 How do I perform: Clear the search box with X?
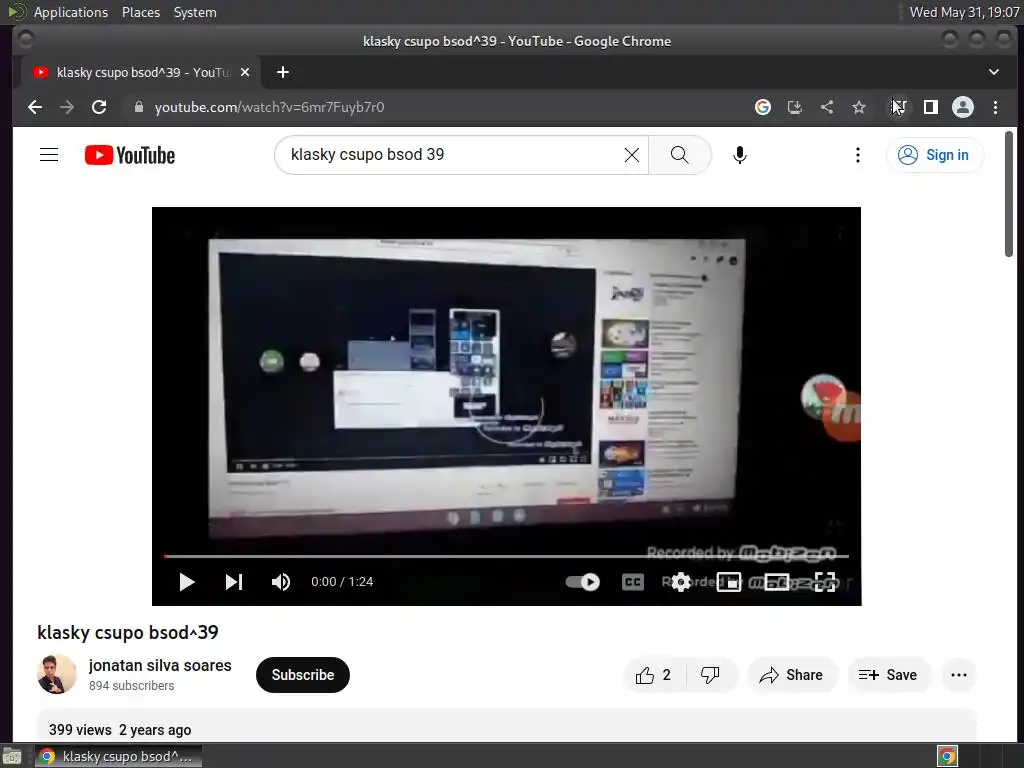[x=632, y=155]
